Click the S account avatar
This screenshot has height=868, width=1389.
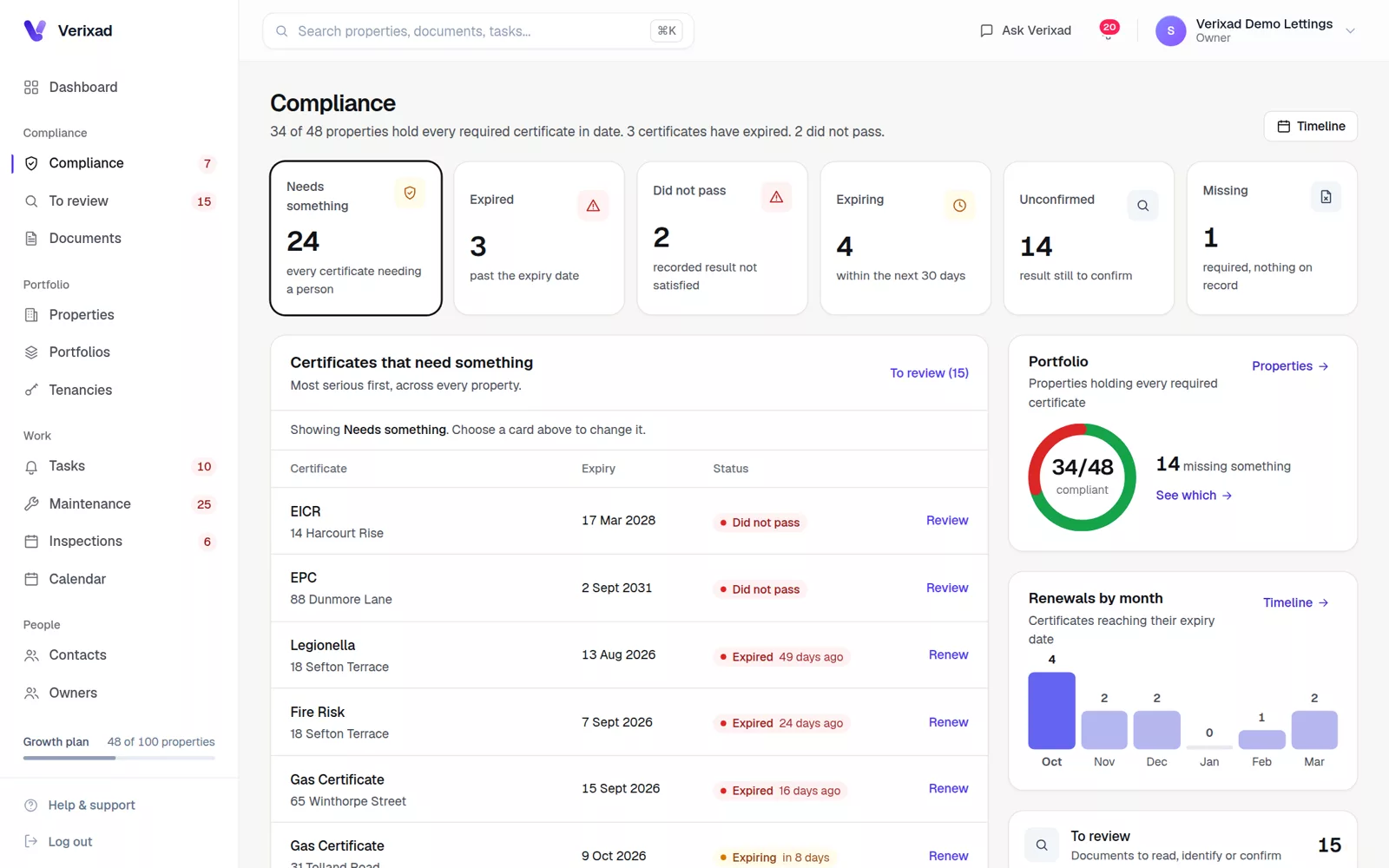click(x=1170, y=31)
